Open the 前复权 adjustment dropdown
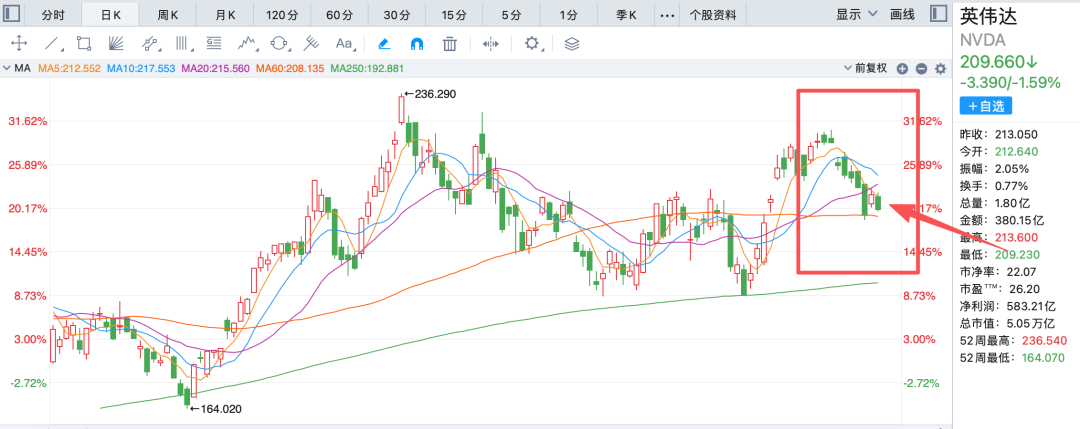The width and height of the screenshot is (1080, 429). (866, 68)
